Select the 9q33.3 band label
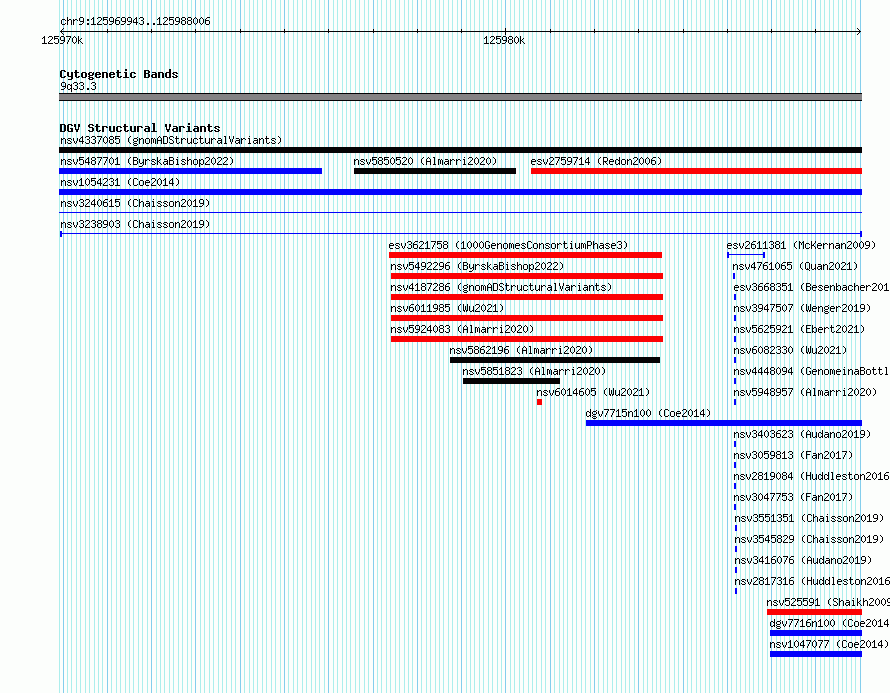 (x=78, y=86)
